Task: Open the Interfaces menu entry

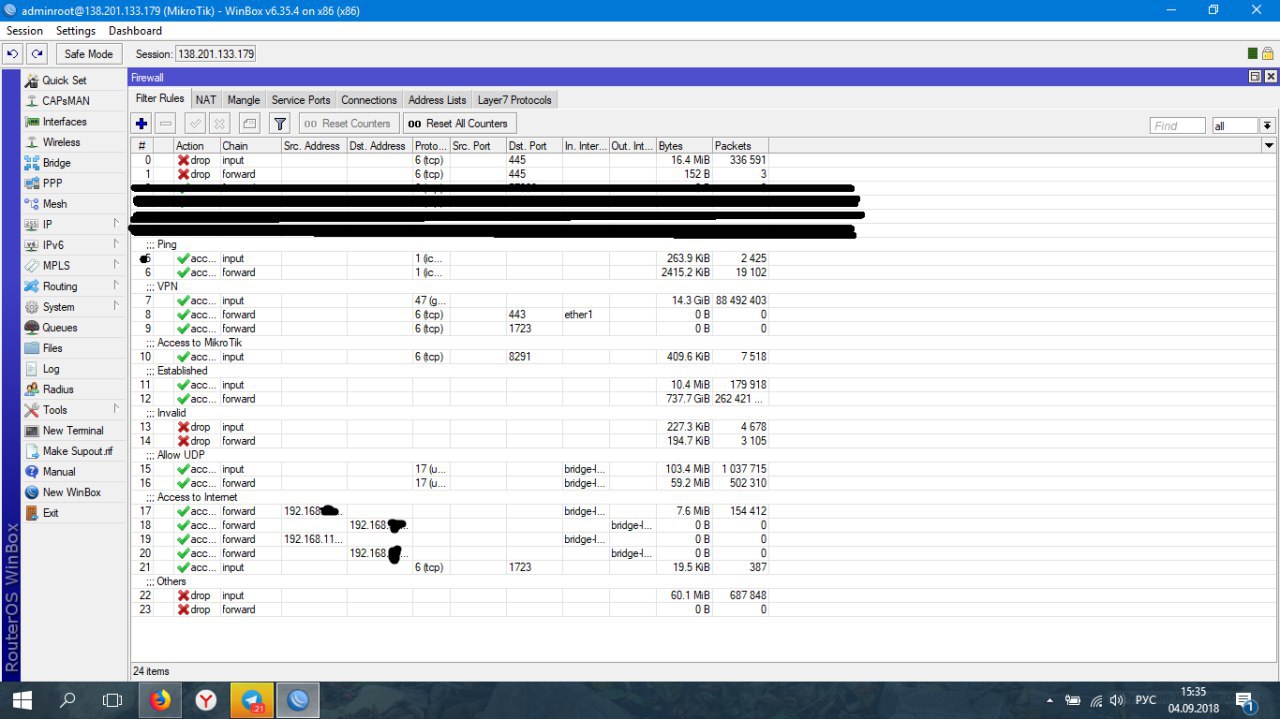Action: (x=64, y=121)
